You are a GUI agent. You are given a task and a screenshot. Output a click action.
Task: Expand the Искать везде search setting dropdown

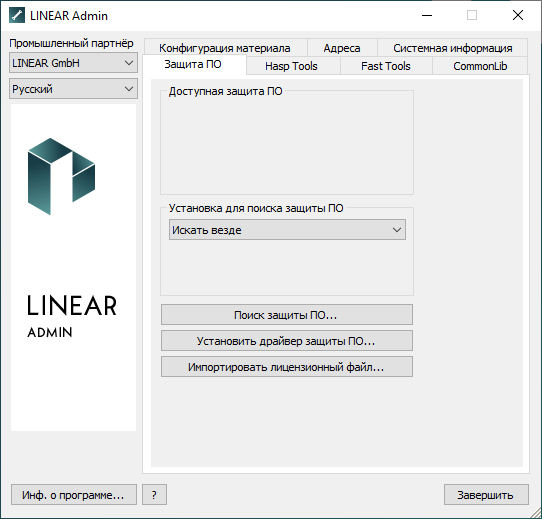coord(287,230)
